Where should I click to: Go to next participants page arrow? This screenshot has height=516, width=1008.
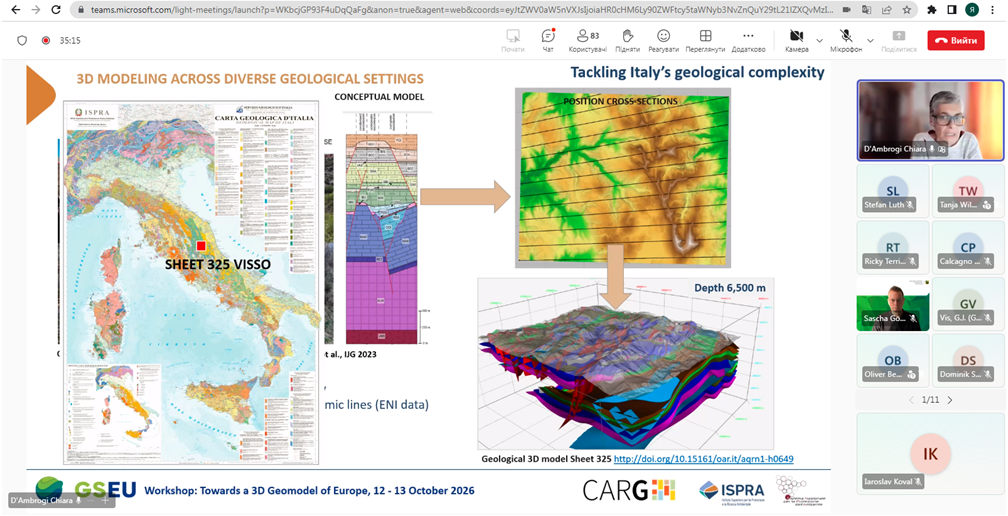tap(950, 400)
